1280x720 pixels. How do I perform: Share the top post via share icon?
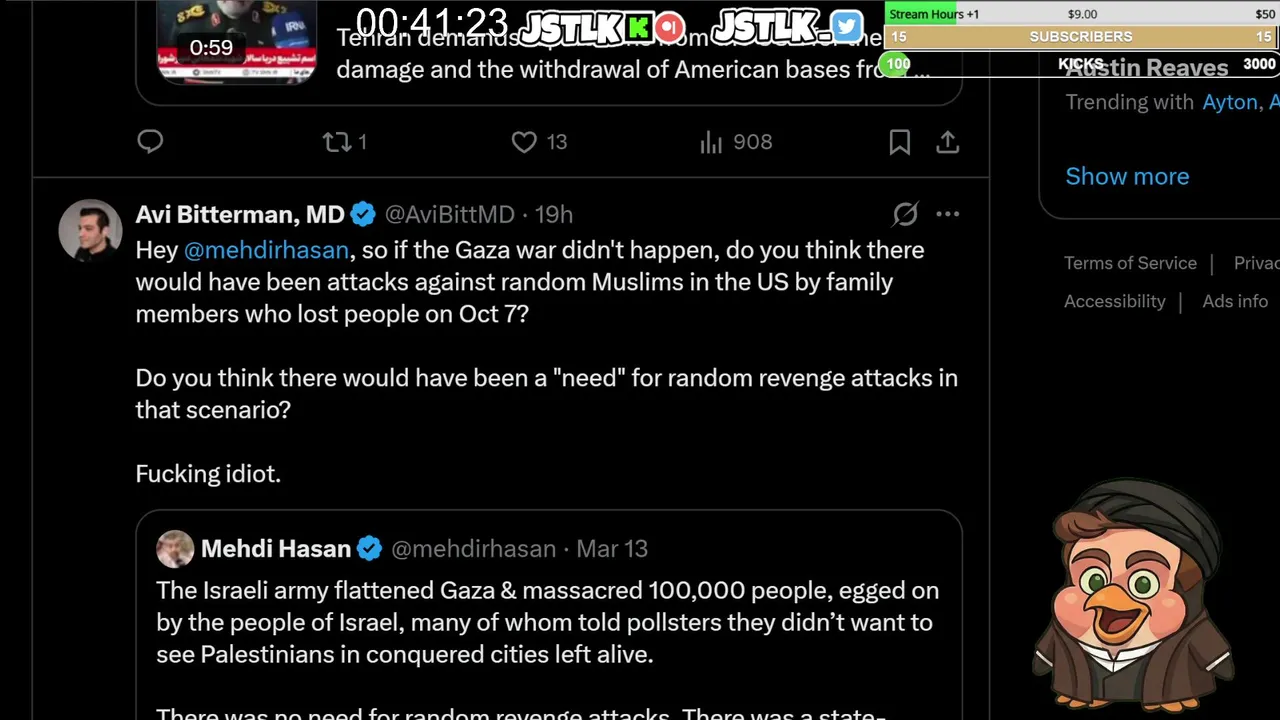click(x=947, y=142)
